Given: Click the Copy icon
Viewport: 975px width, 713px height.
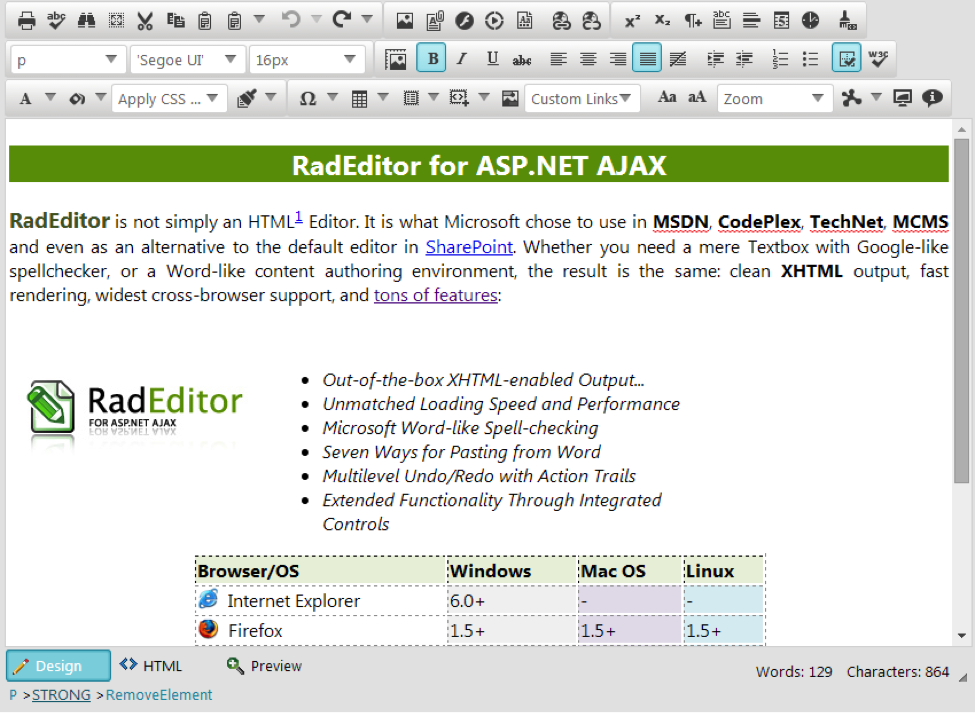Looking at the screenshot, I should pyautogui.click(x=175, y=21).
